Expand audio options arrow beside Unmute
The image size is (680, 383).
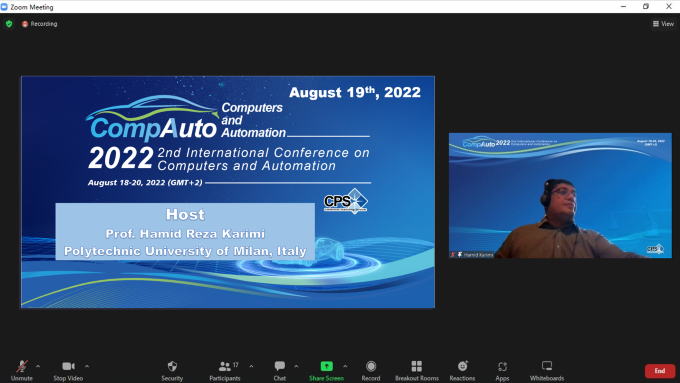[x=38, y=367]
